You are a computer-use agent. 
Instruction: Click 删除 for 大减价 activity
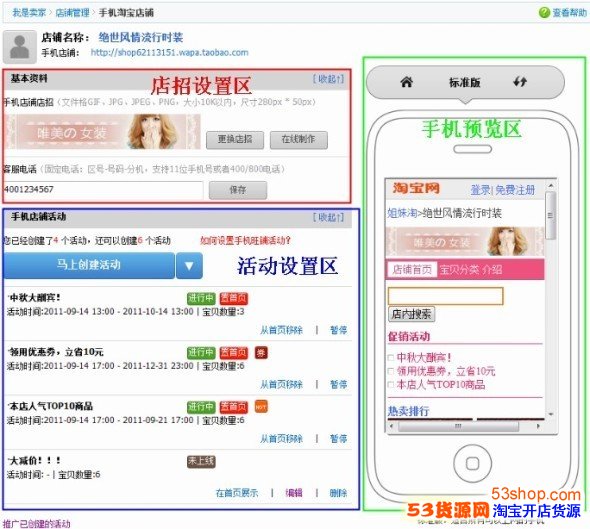[x=338, y=493]
